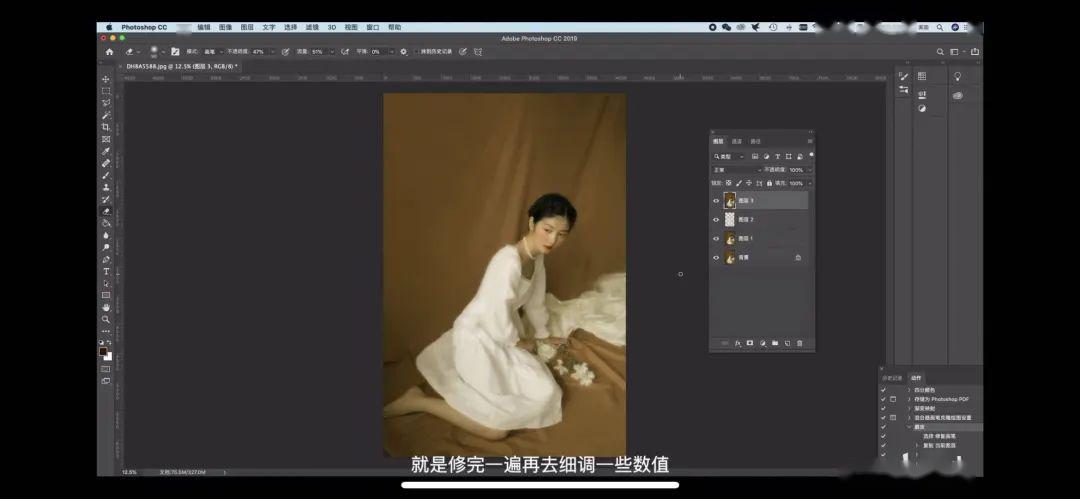Select the Horizontal Type tool
The image size is (1080, 499).
coord(105,272)
